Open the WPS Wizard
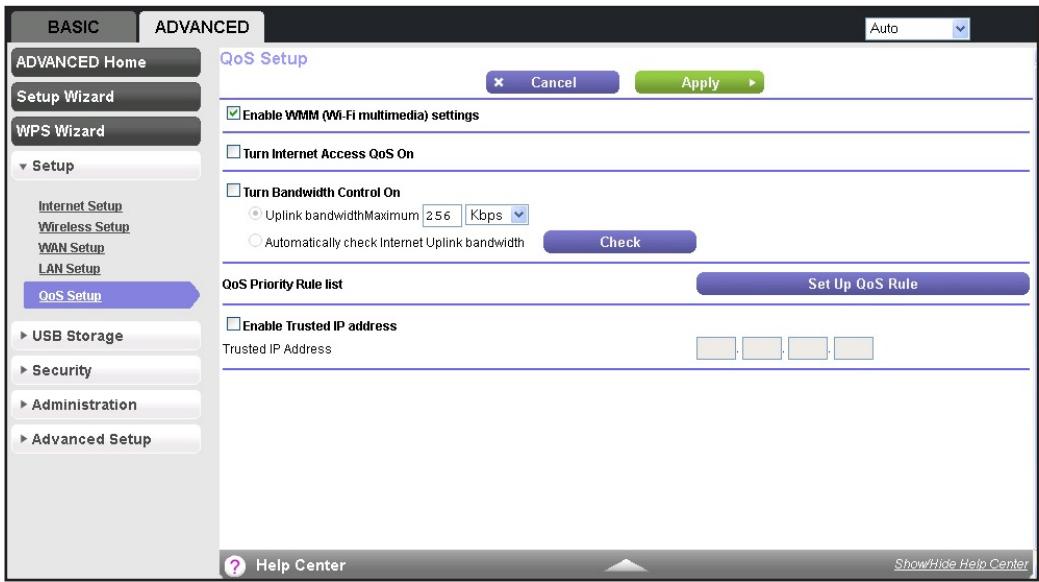 (106, 131)
